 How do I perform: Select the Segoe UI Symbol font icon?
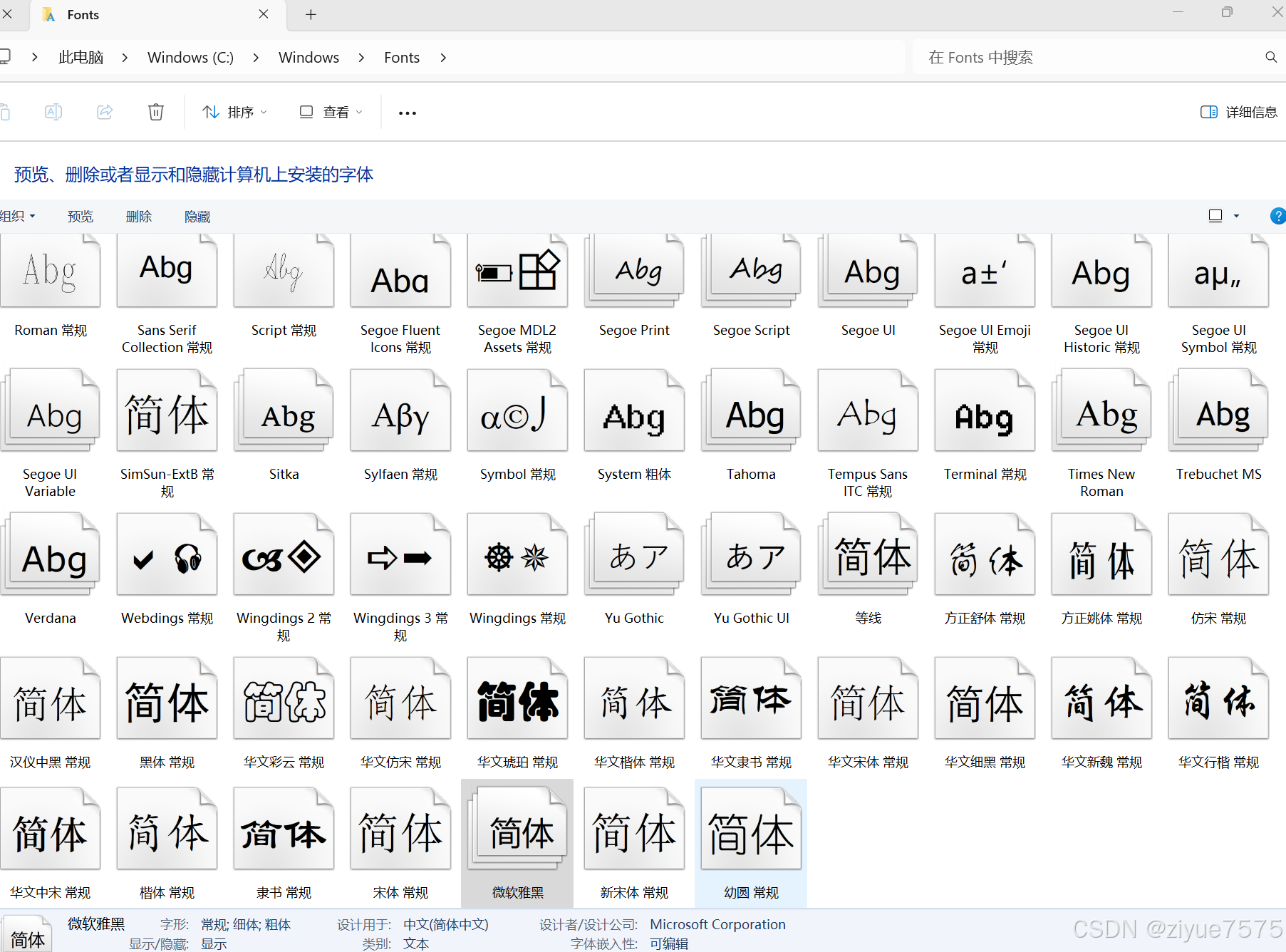tap(1218, 271)
